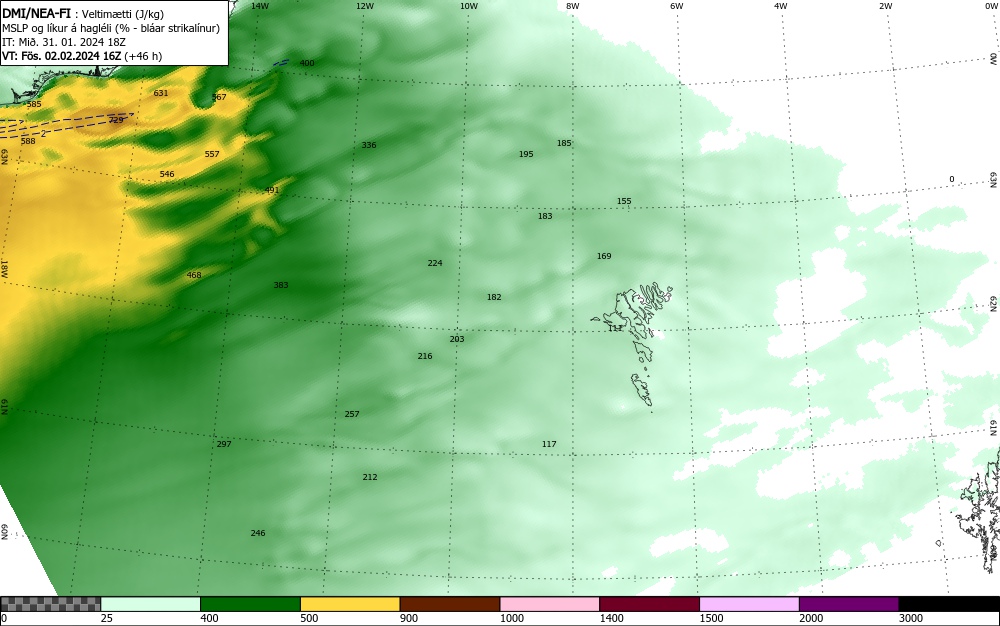Viewport: 1000px width, 626px height.
Task: Select the lilac 1500–2000 legend swatch
Action: point(749,604)
